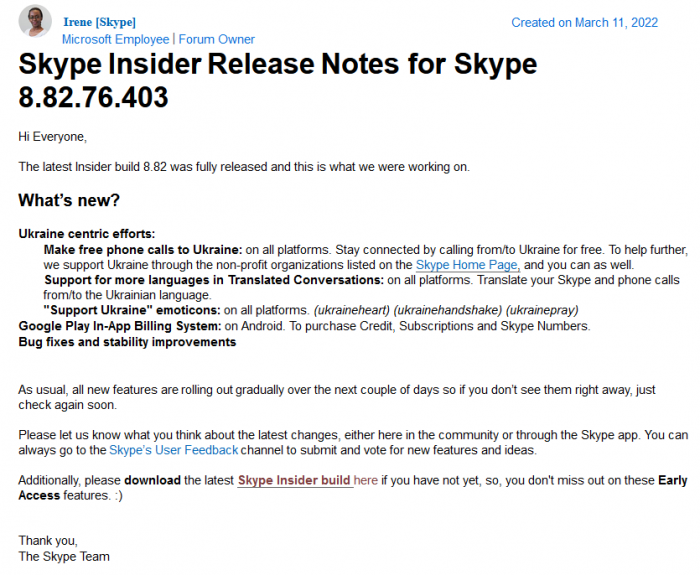
Task: Open the Skype Insider build link
Action: [294, 480]
